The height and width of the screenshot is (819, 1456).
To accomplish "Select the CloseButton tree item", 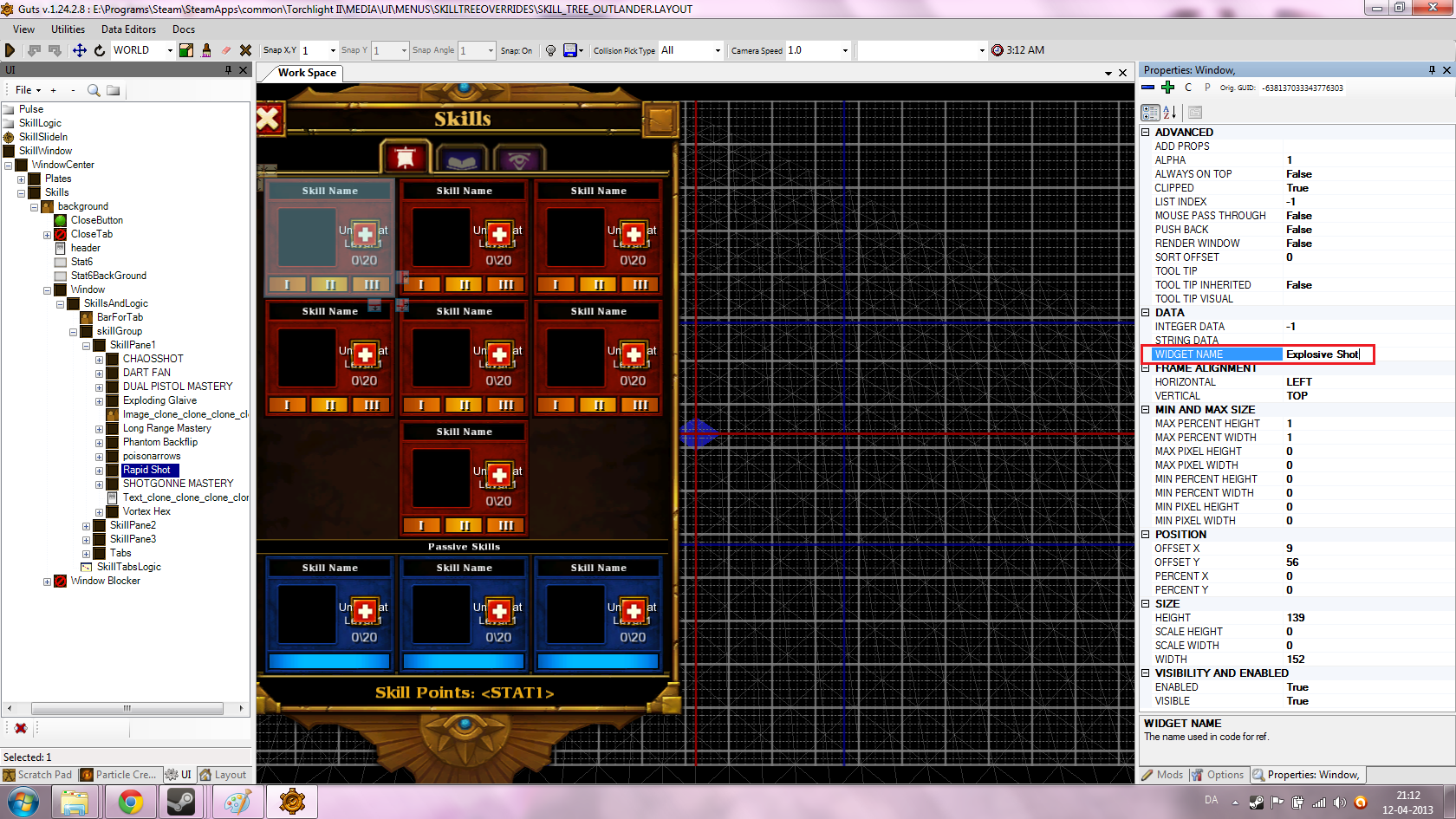I will pyautogui.click(x=97, y=220).
